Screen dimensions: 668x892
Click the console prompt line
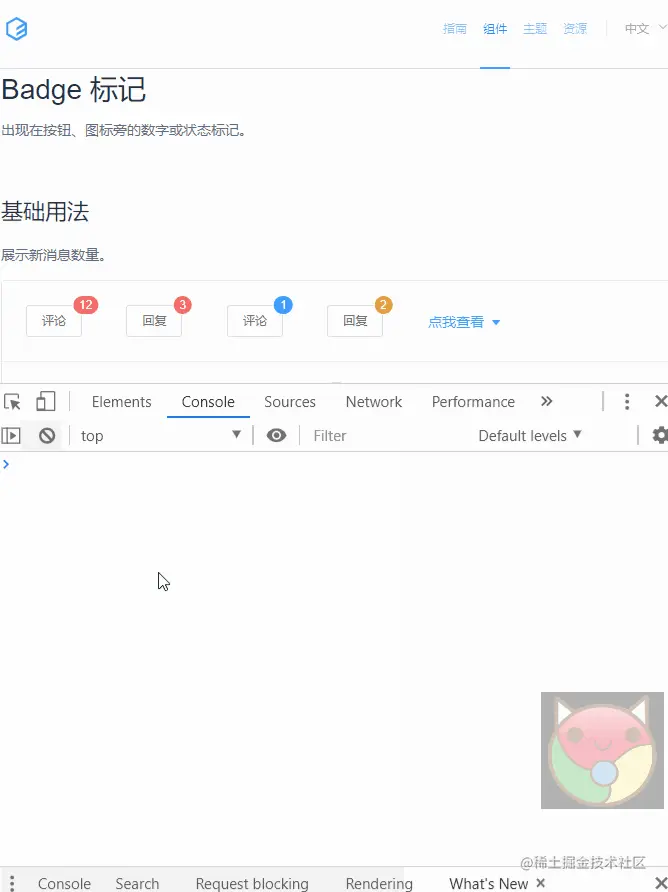point(334,464)
